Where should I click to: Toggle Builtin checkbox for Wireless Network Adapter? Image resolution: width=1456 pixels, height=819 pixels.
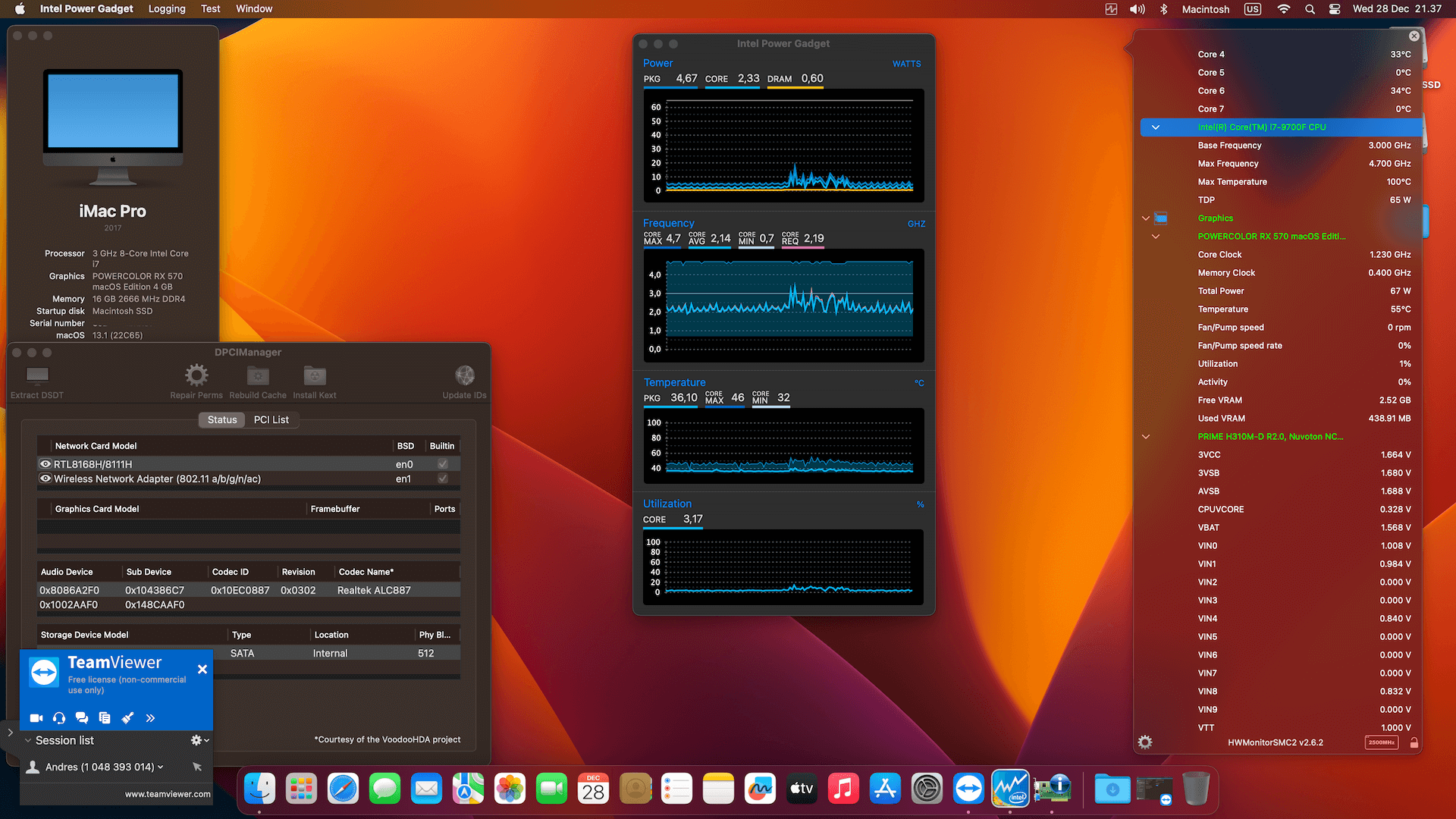(x=443, y=479)
